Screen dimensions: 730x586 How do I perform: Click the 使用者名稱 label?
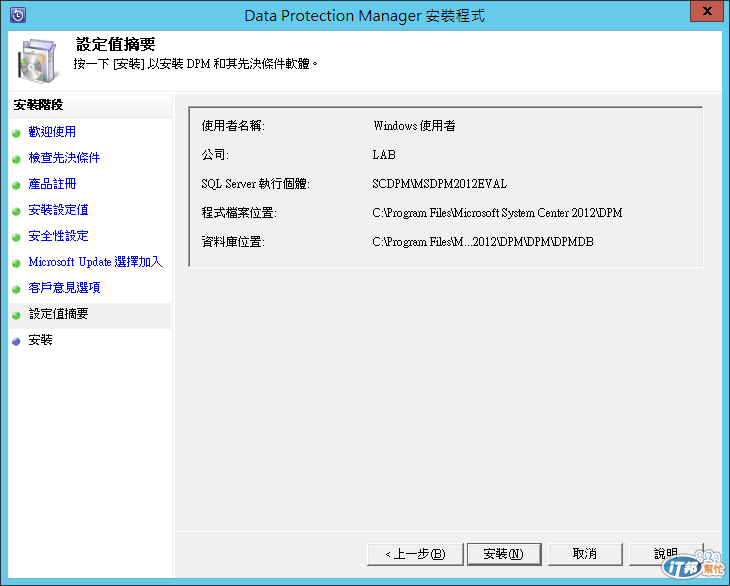(x=233, y=126)
